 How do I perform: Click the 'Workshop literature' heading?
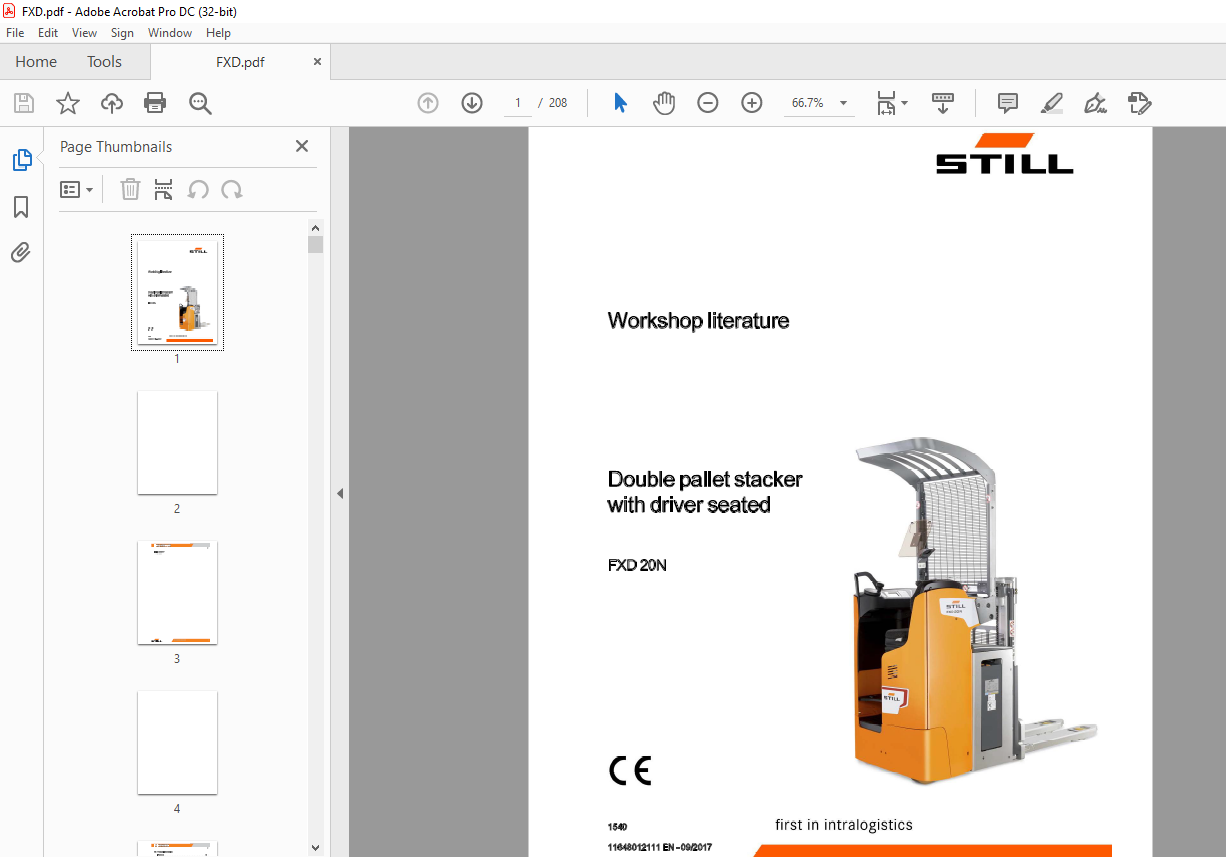click(x=698, y=321)
